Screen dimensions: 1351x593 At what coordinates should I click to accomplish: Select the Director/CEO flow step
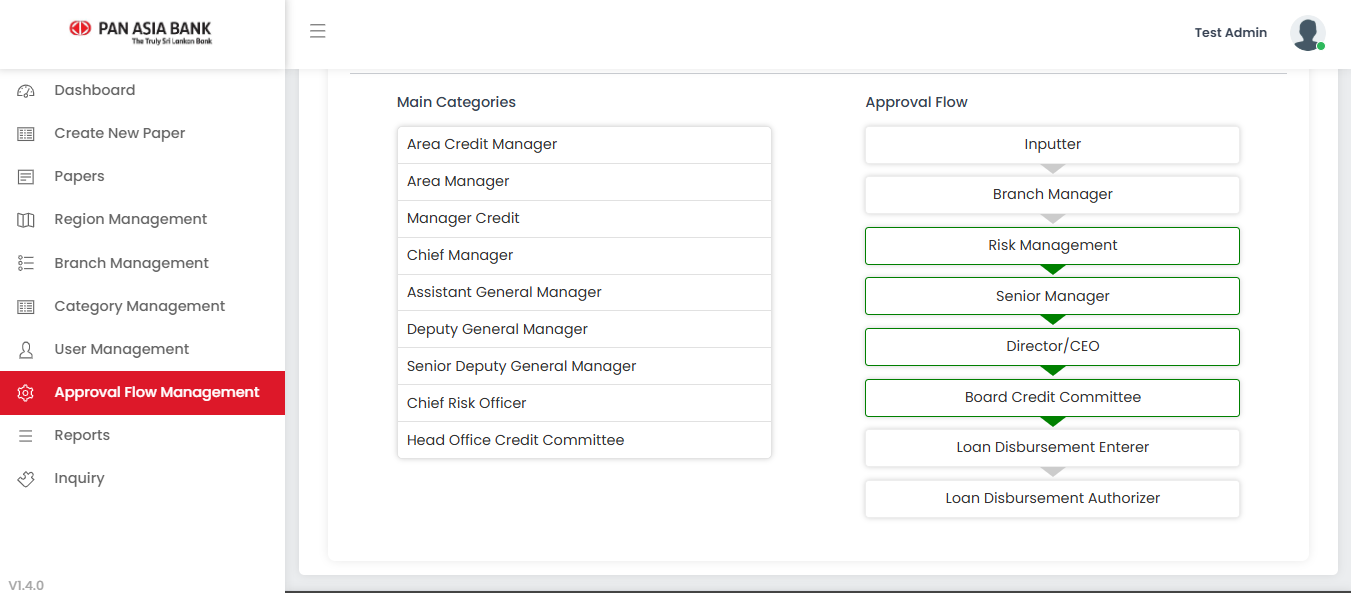click(x=1052, y=346)
